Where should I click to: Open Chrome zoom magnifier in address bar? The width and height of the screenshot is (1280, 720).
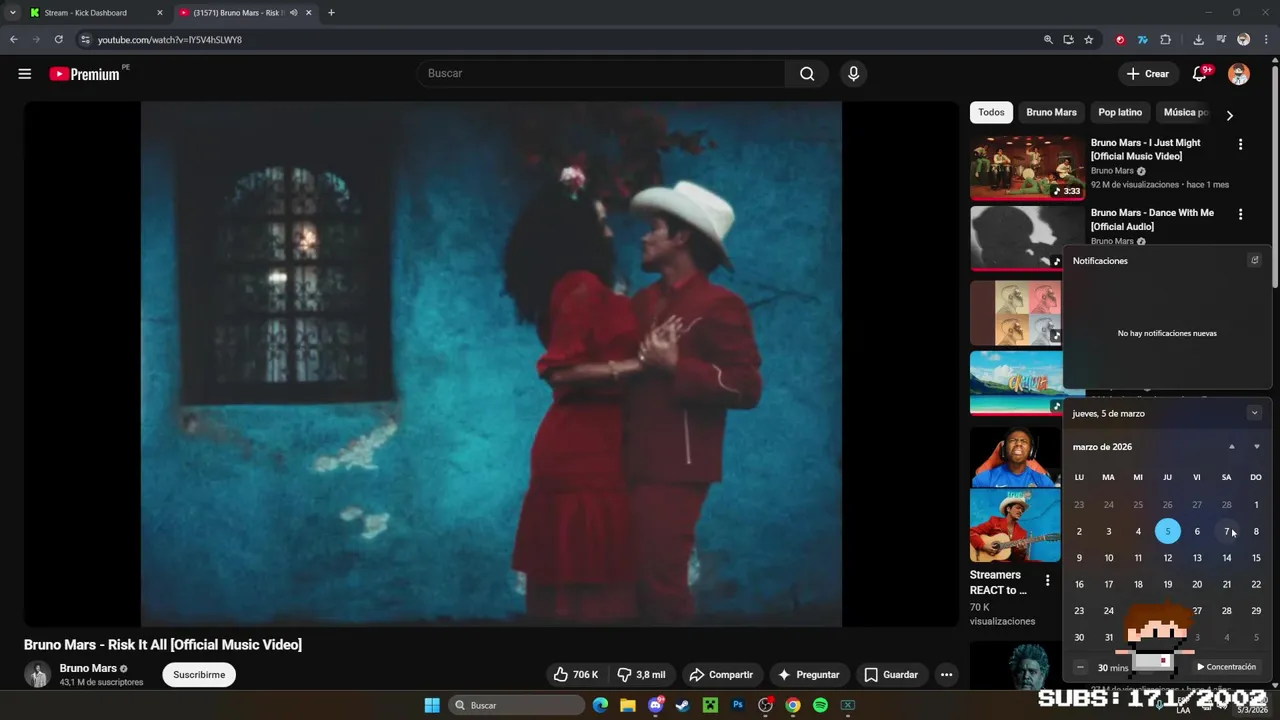tap(1048, 39)
